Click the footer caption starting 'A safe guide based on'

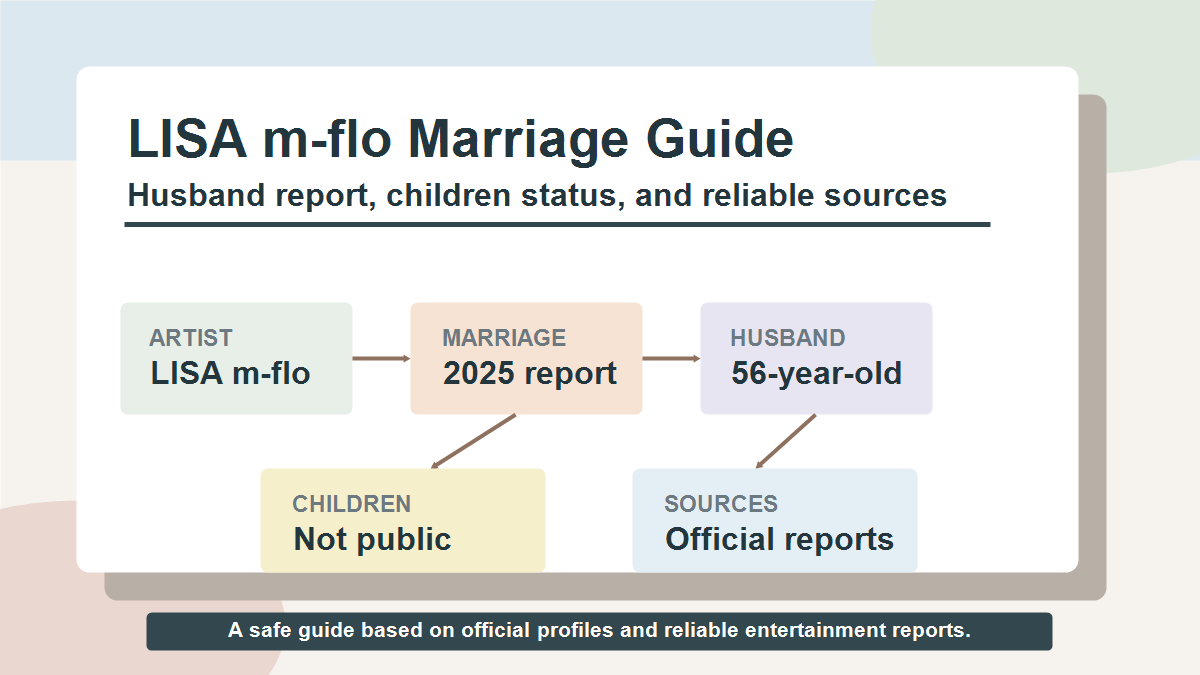coord(599,631)
